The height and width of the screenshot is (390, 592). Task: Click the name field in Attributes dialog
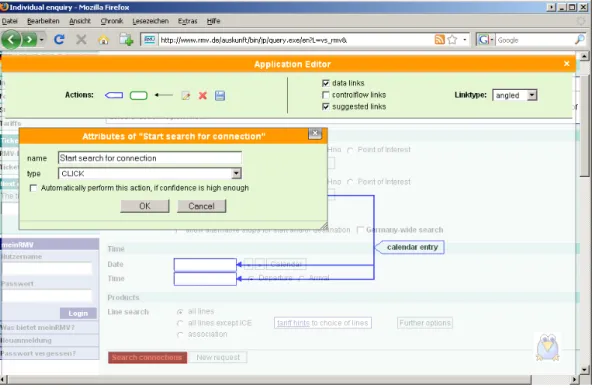pyautogui.click(x=150, y=158)
